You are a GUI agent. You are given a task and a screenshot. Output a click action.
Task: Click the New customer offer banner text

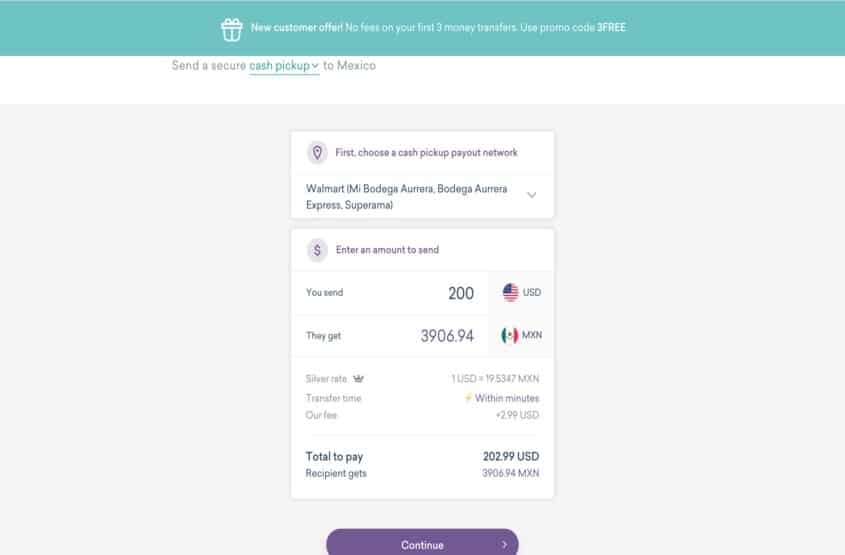(438, 27)
